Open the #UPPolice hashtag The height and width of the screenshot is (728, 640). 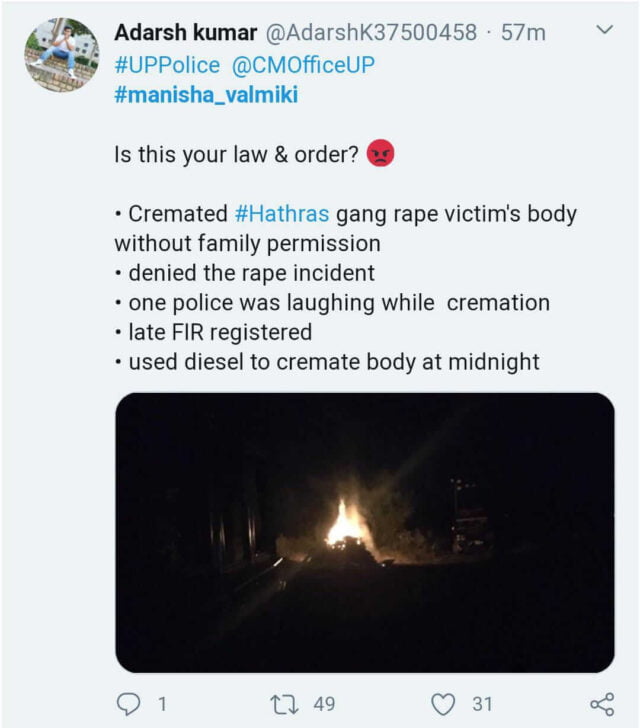pyautogui.click(x=167, y=64)
